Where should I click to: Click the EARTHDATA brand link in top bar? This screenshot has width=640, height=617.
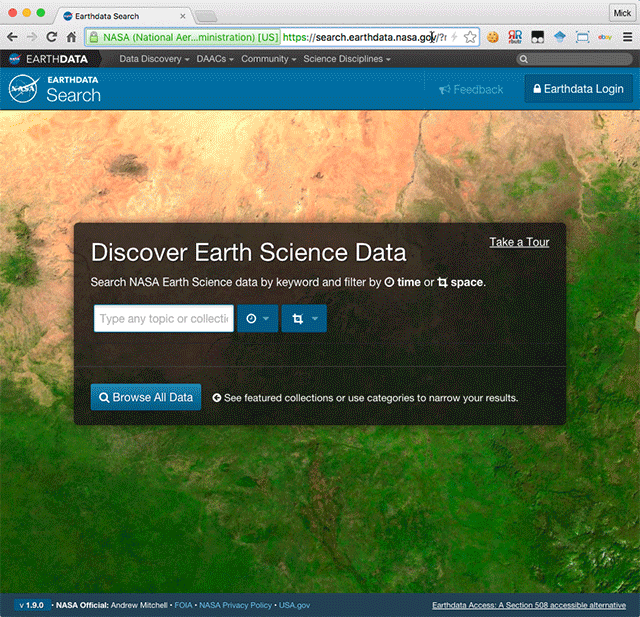point(57,59)
